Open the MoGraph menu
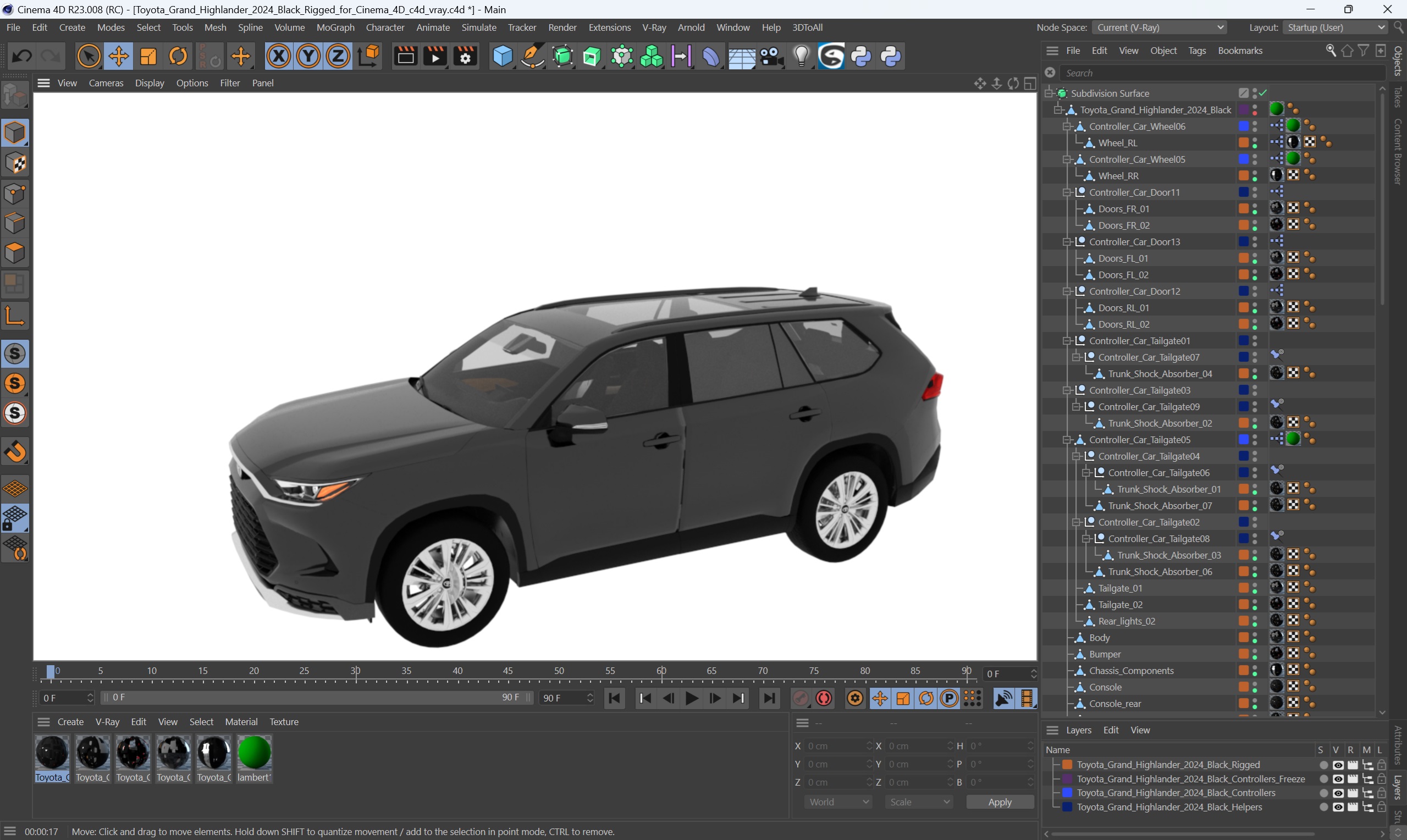Image resolution: width=1407 pixels, height=840 pixels. [335, 27]
